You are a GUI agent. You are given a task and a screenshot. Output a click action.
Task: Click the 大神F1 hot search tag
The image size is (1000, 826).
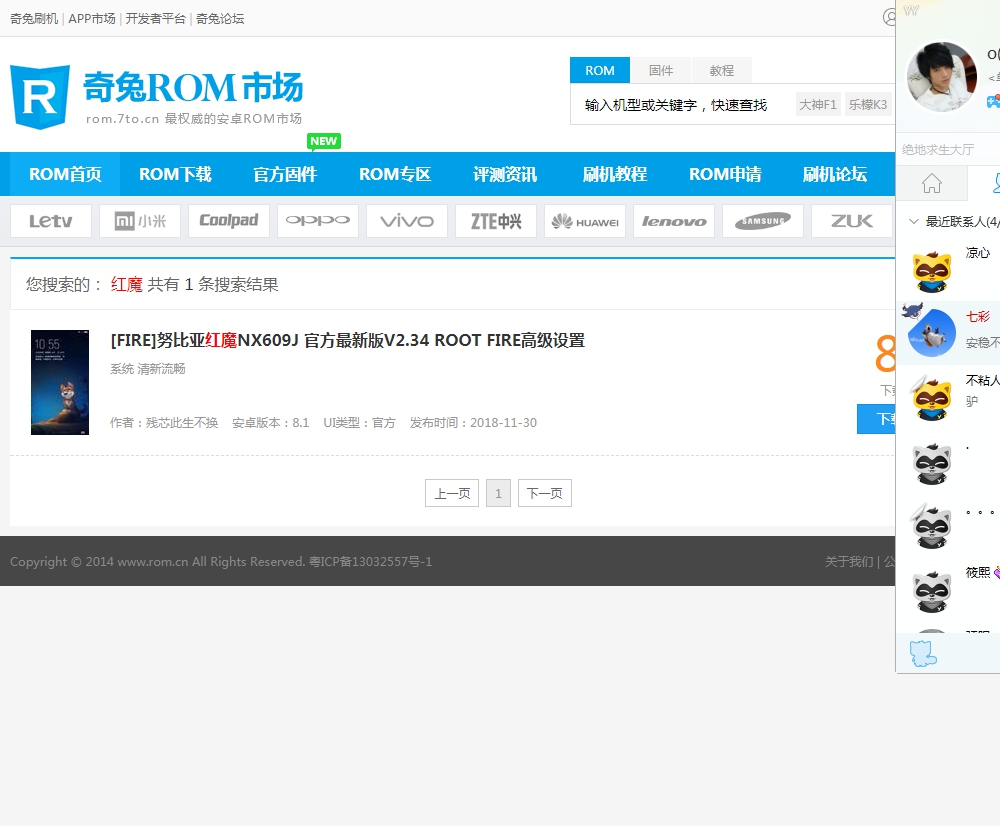click(x=818, y=105)
